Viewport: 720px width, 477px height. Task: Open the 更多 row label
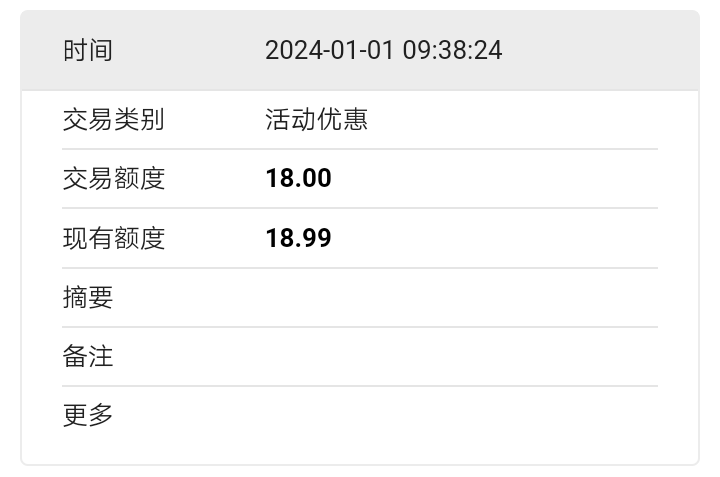(88, 415)
